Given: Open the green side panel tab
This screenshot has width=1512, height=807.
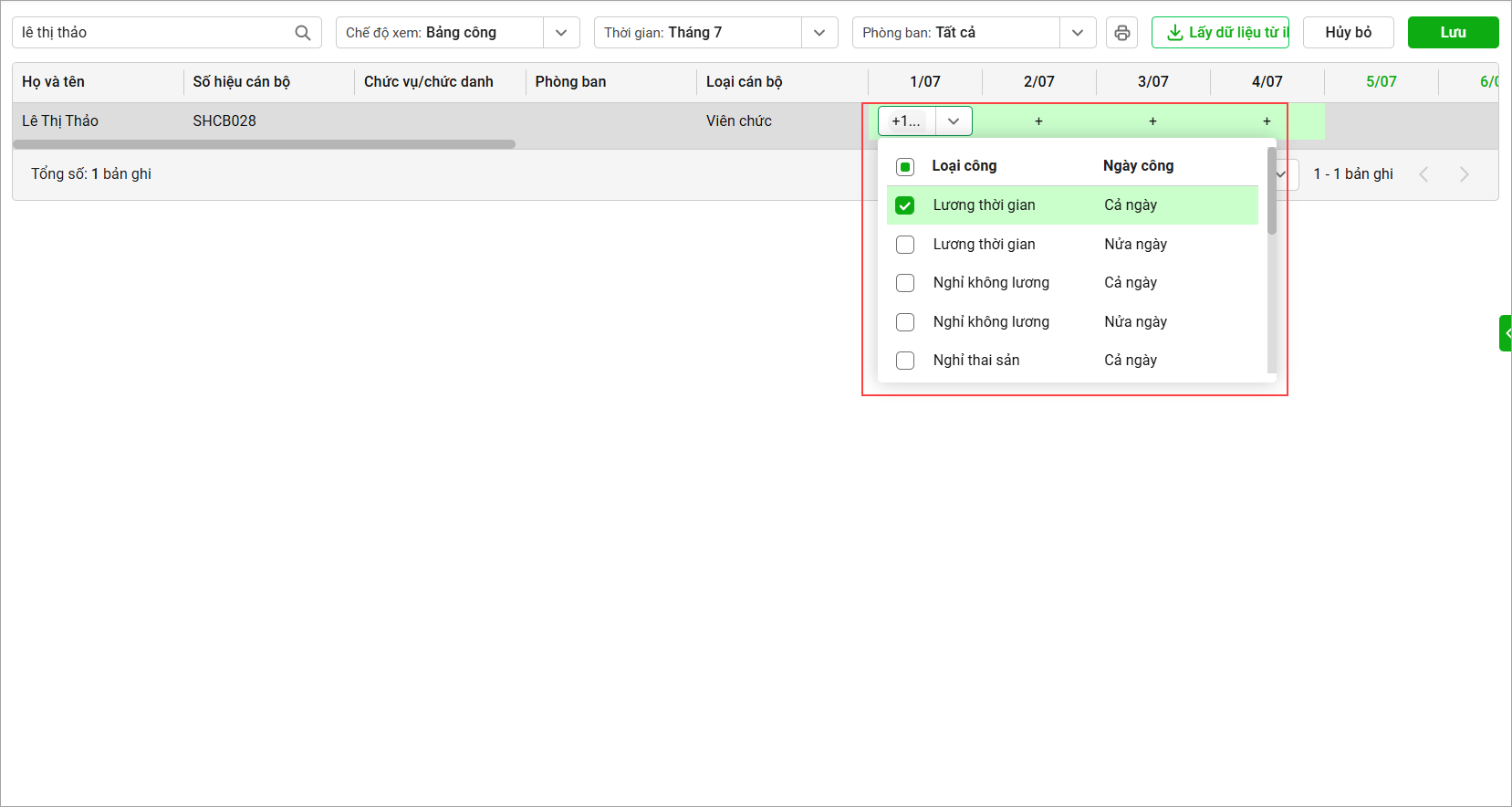Looking at the screenshot, I should click(1506, 333).
